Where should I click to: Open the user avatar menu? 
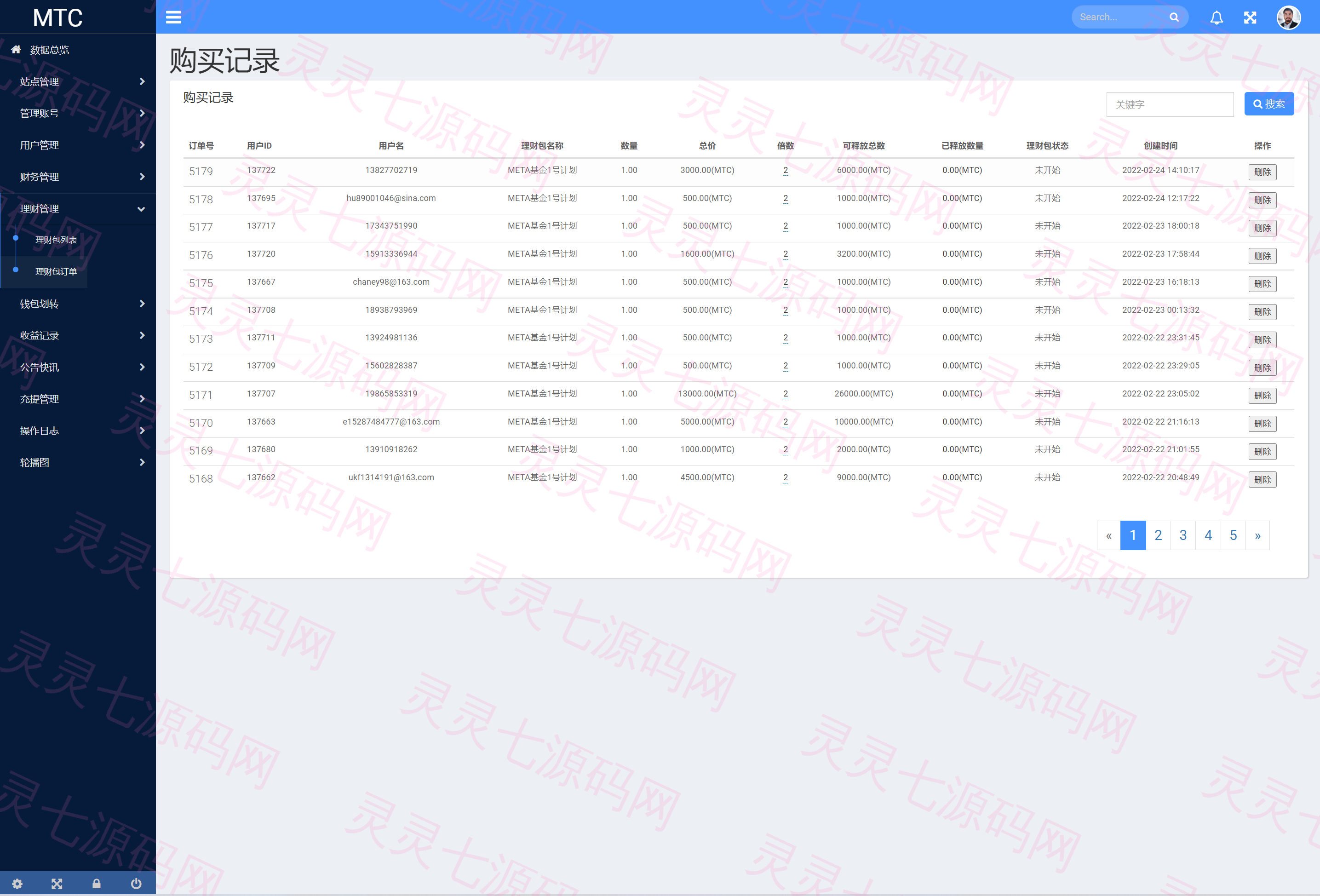(1288, 17)
